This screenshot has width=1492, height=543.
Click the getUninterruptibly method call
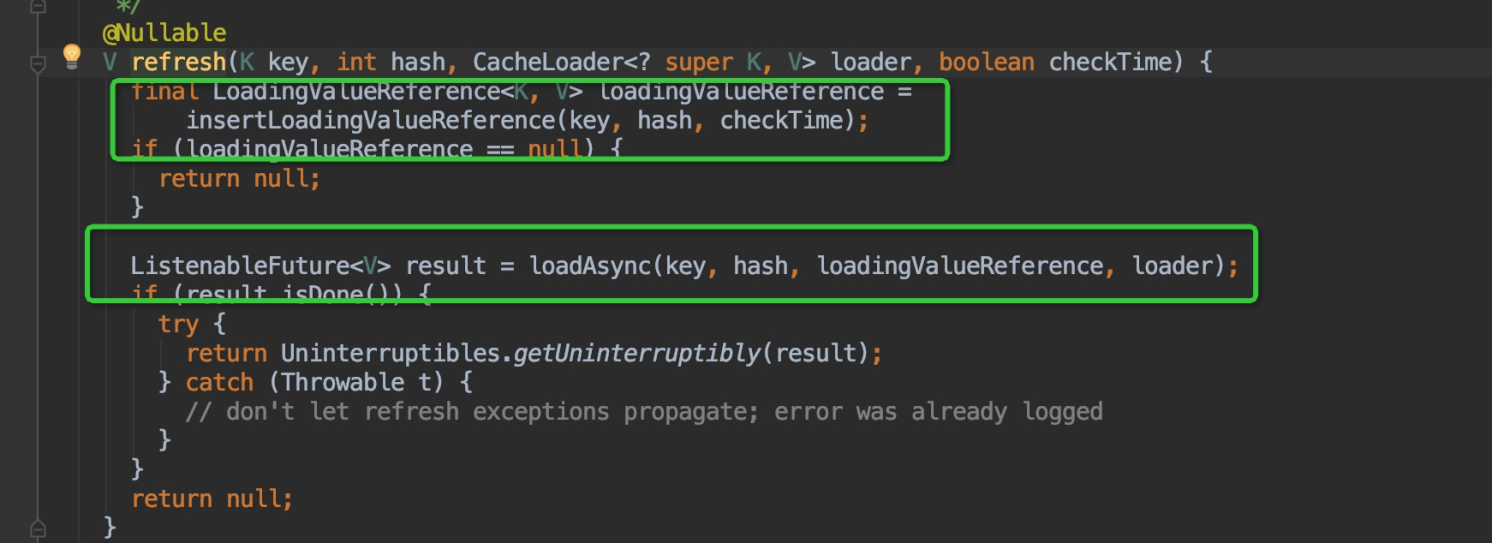coord(636,353)
